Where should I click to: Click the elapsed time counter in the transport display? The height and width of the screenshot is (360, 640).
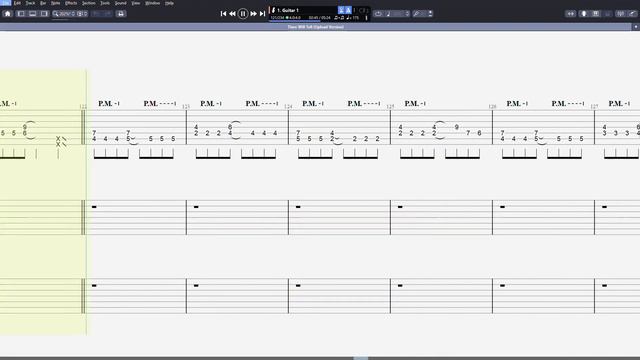[x=319, y=18]
